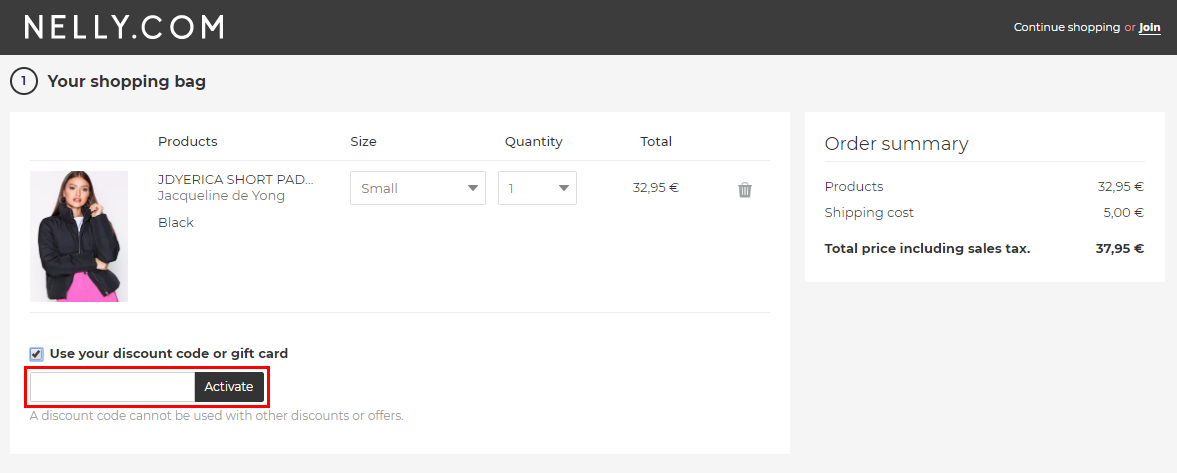Click the Quantity column header
Viewport: 1177px width, 473px height.
[x=533, y=141]
